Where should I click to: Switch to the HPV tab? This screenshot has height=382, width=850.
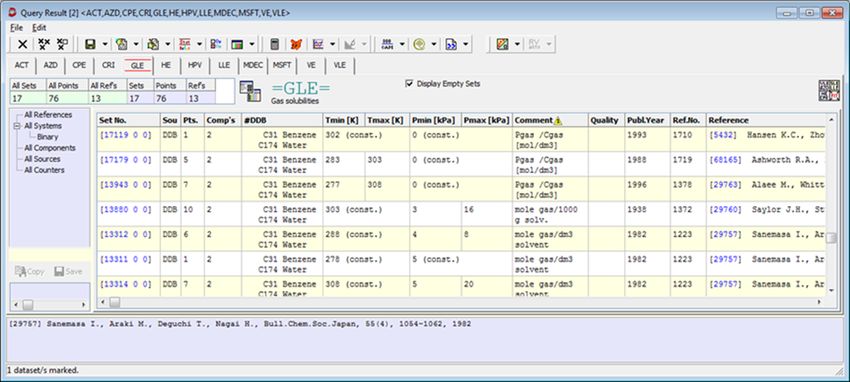click(195, 65)
